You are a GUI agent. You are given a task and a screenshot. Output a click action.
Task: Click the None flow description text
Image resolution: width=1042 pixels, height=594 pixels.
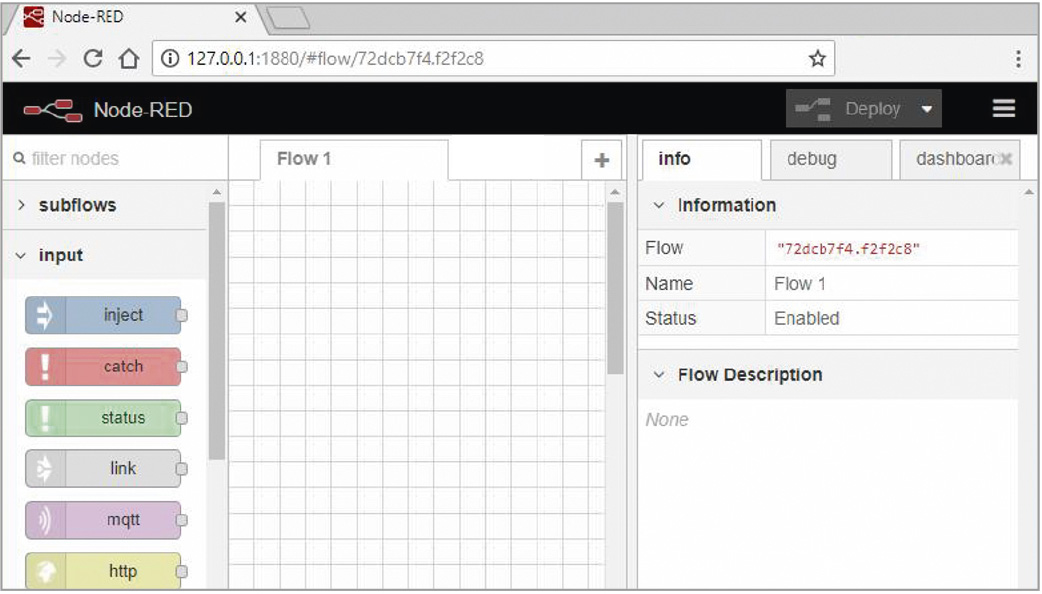pyautogui.click(x=667, y=420)
